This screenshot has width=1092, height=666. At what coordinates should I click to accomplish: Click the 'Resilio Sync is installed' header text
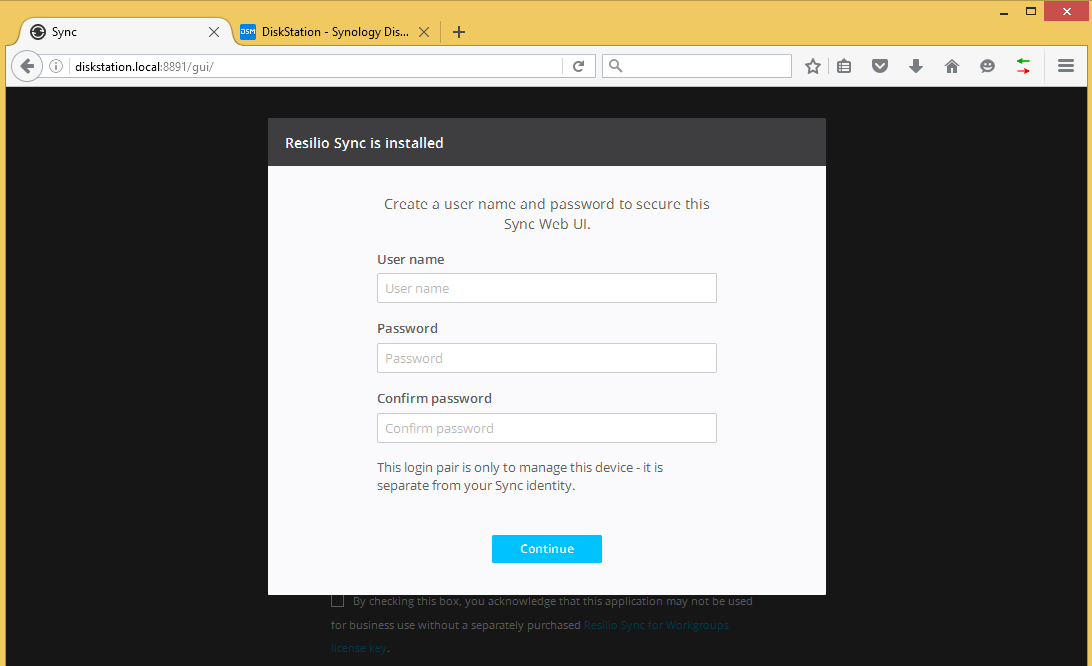[x=364, y=143]
